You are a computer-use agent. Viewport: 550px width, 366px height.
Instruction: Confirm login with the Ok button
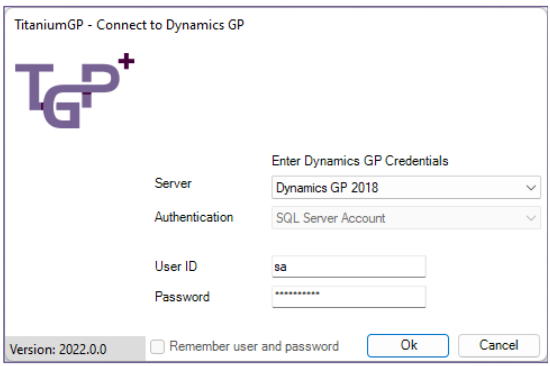click(x=408, y=346)
